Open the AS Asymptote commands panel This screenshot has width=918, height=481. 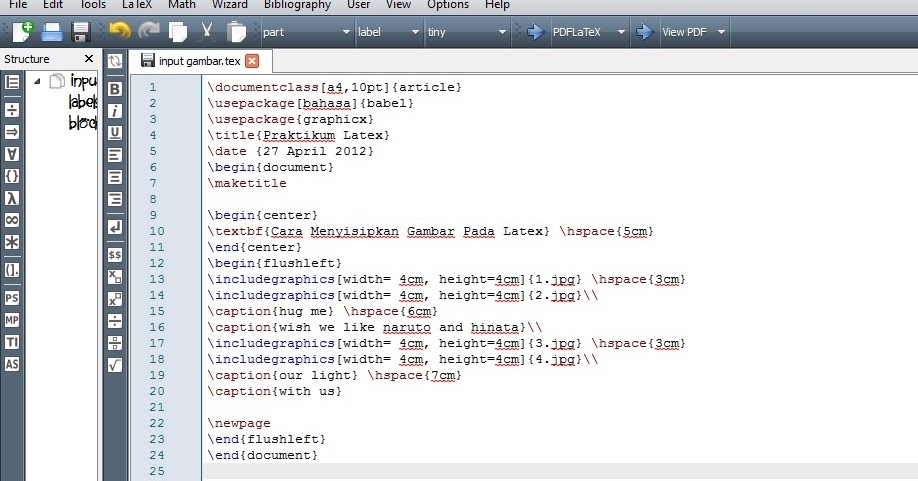point(12,364)
